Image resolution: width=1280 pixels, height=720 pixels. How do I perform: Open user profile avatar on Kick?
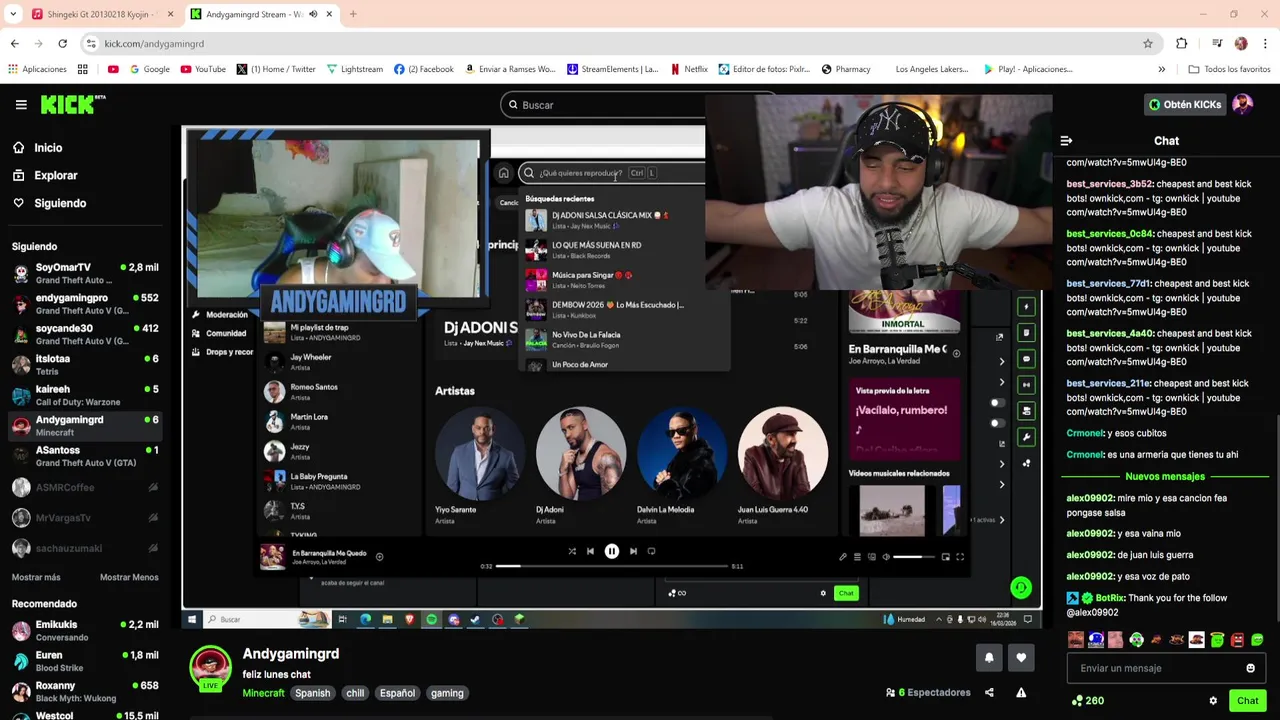tap(1242, 104)
